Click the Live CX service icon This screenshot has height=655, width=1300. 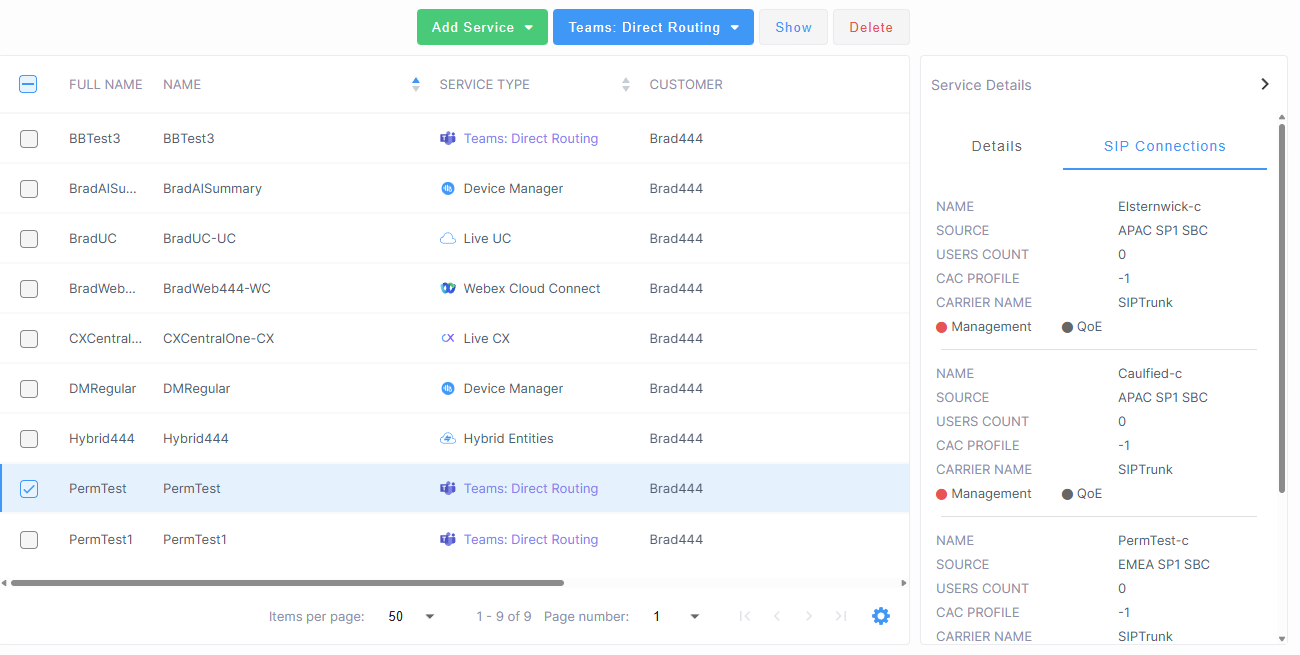[448, 338]
